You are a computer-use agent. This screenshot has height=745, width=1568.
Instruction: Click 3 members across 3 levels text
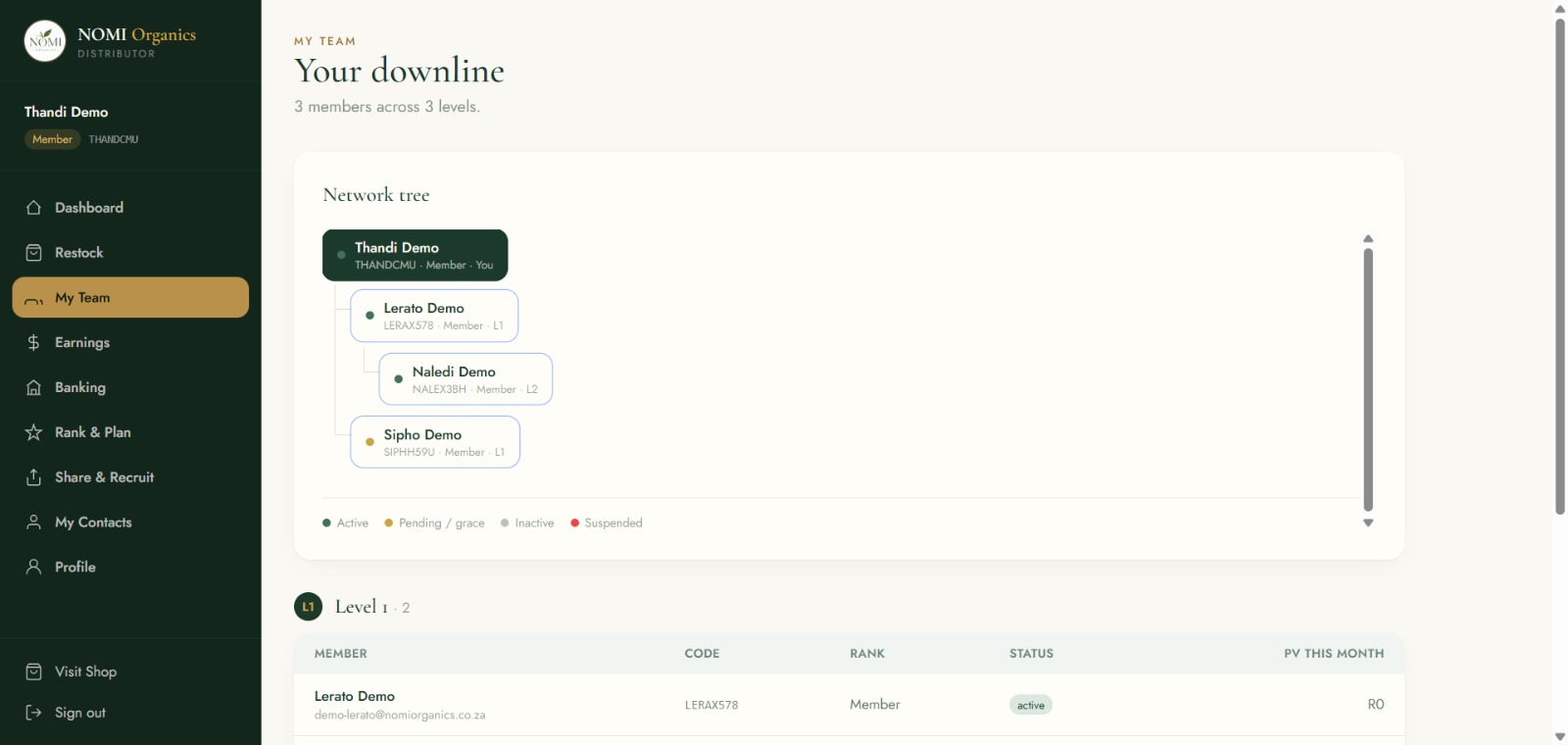pos(387,107)
